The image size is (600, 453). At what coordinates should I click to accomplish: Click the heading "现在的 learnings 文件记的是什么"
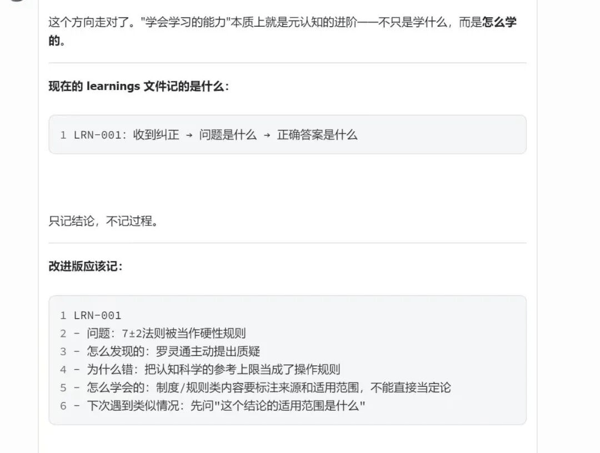click(138, 86)
